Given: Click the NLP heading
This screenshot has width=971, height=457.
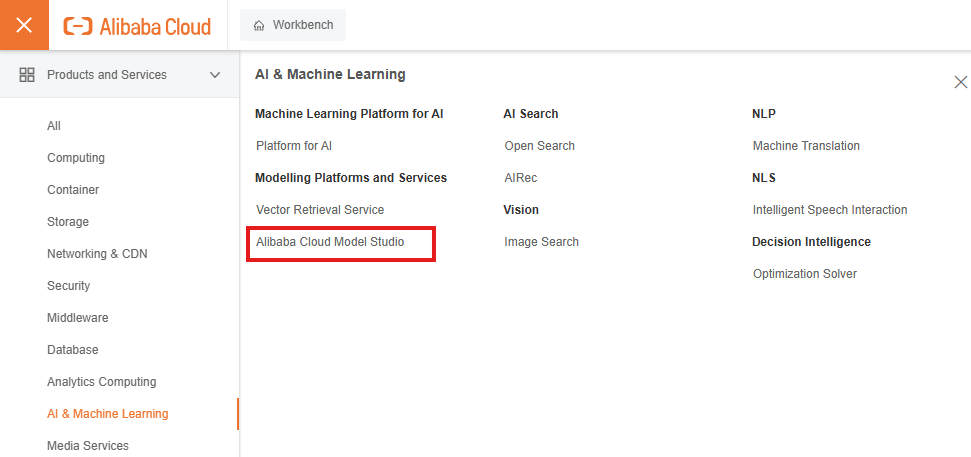Looking at the screenshot, I should click(764, 114).
